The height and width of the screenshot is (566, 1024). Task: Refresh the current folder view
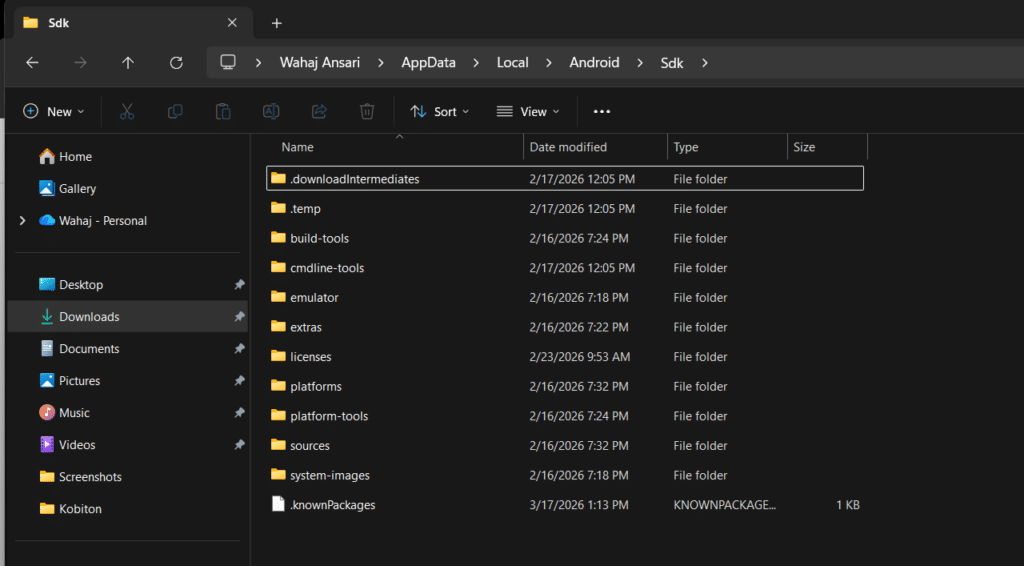pyautogui.click(x=176, y=62)
